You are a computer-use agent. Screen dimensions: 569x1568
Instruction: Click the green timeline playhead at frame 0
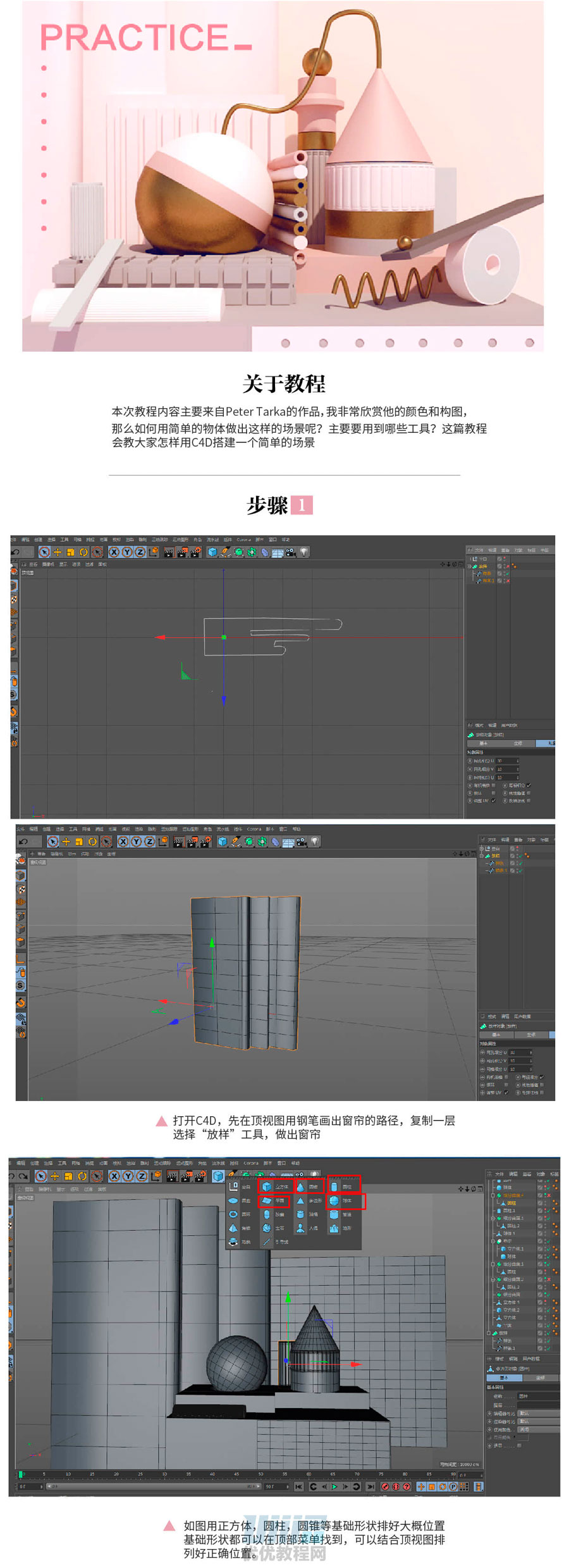coord(21,1474)
